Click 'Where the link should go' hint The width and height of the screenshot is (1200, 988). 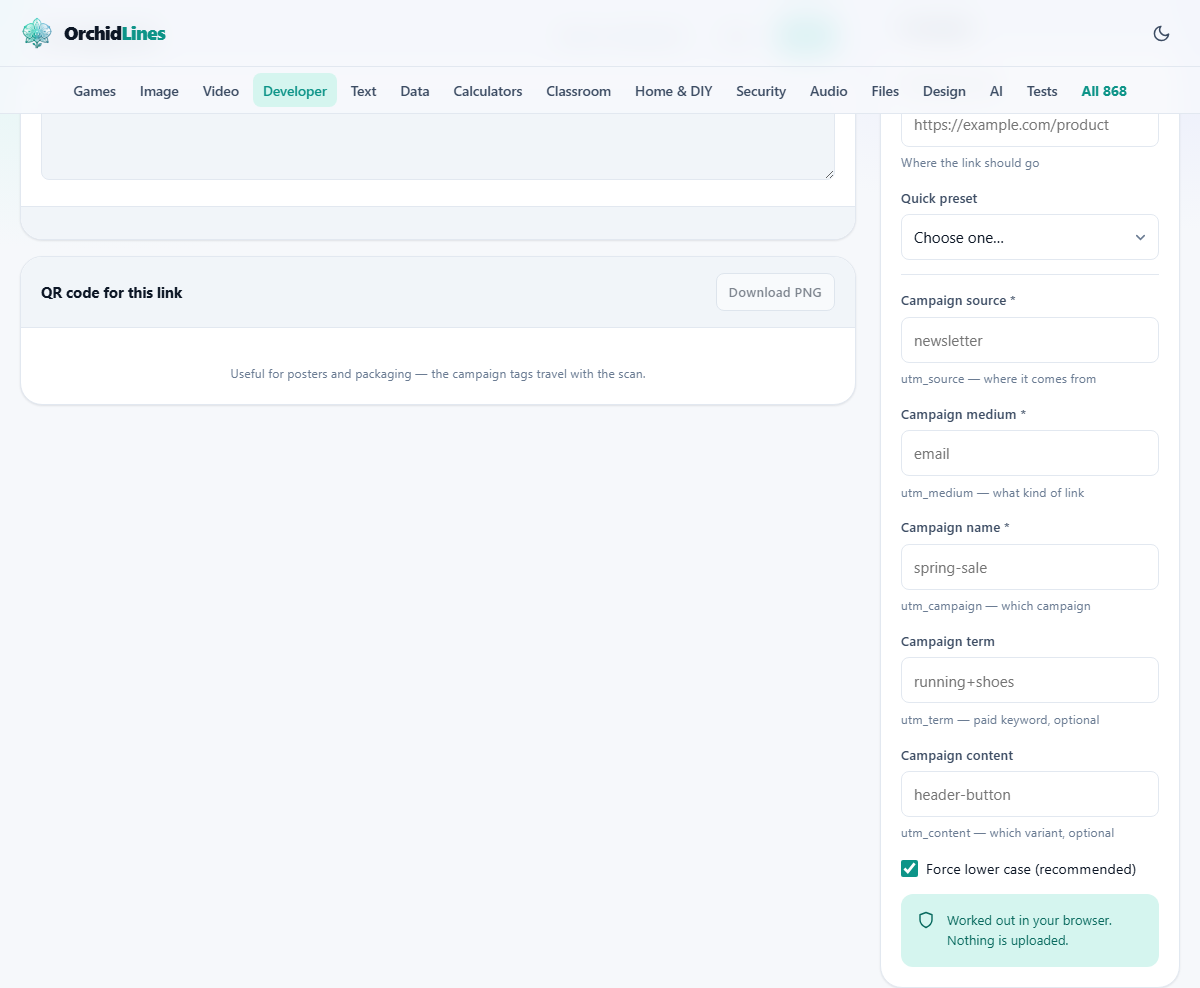point(970,163)
